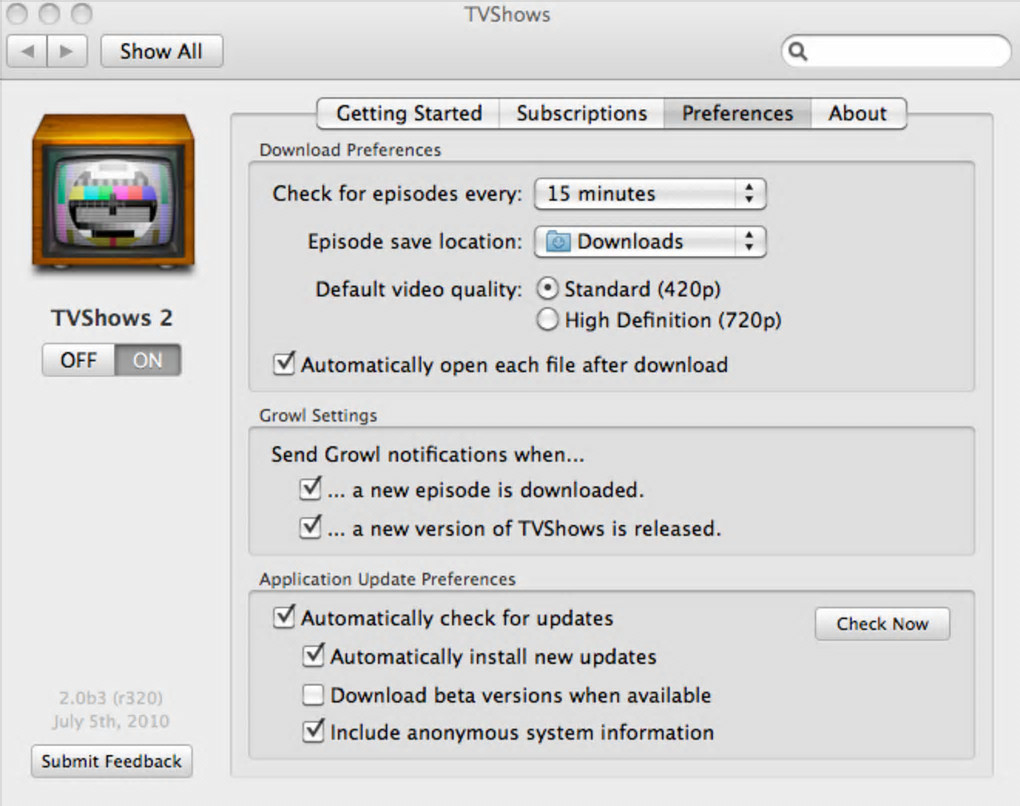Toggle Growl notification for new episode downloaded
The height and width of the screenshot is (806, 1020).
pyautogui.click(x=311, y=489)
